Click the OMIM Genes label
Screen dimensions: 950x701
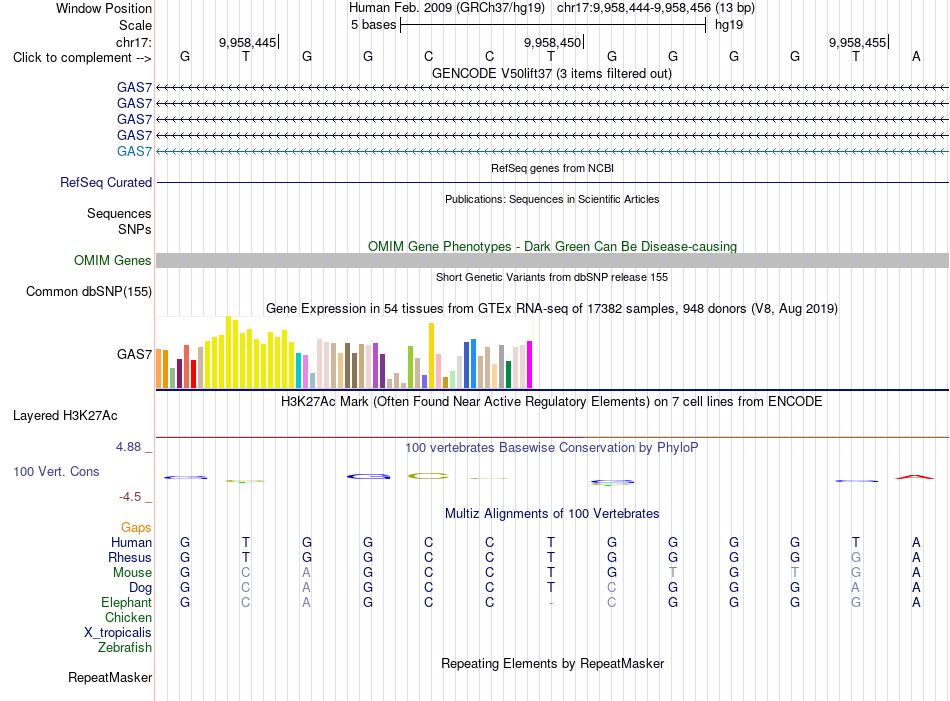(113, 261)
